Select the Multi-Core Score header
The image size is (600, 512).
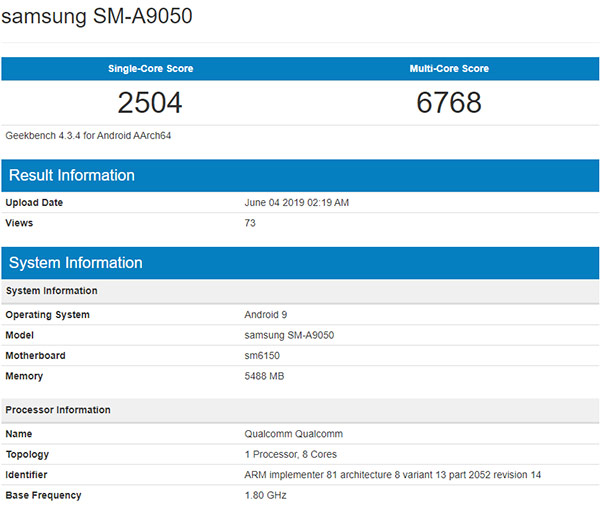coord(449,69)
